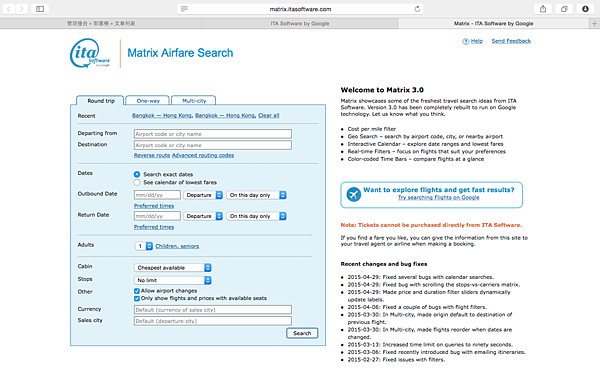
Task: Switch to Multi-city tab
Action: click(194, 101)
